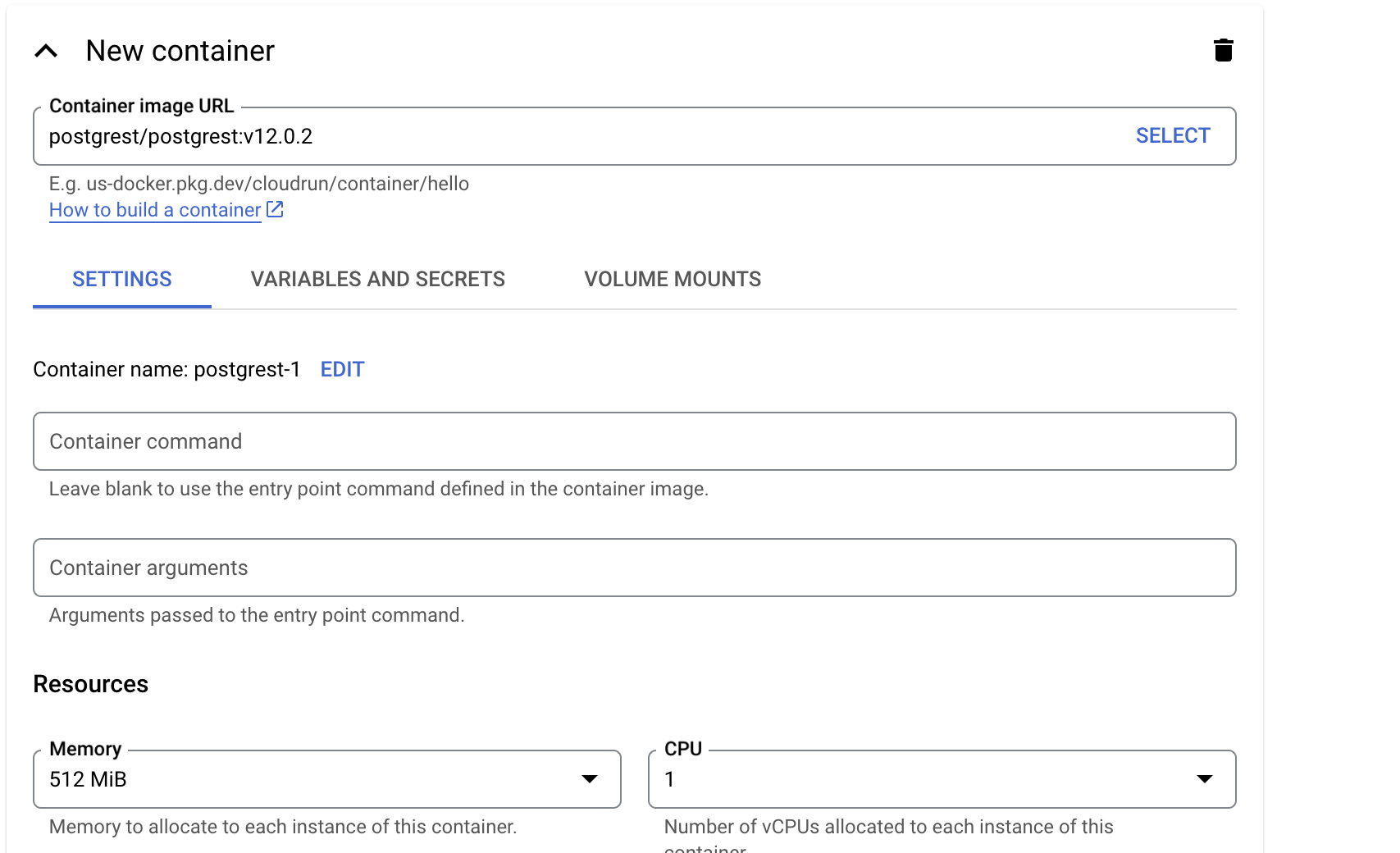Click the example image URL hint text
The width and height of the screenshot is (1400, 853).
click(x=258, y=184)
